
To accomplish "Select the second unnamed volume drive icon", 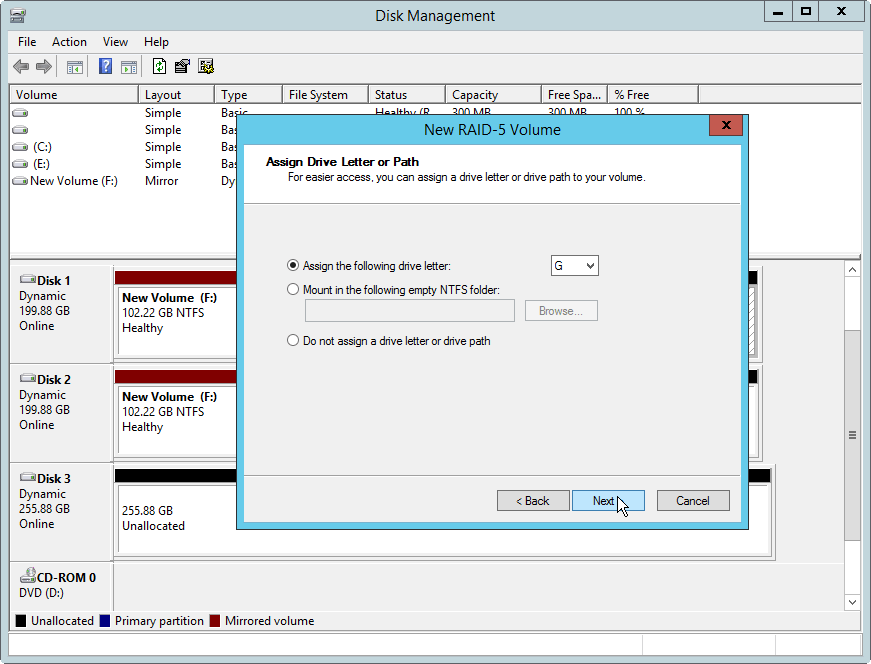I will [20, 130].
